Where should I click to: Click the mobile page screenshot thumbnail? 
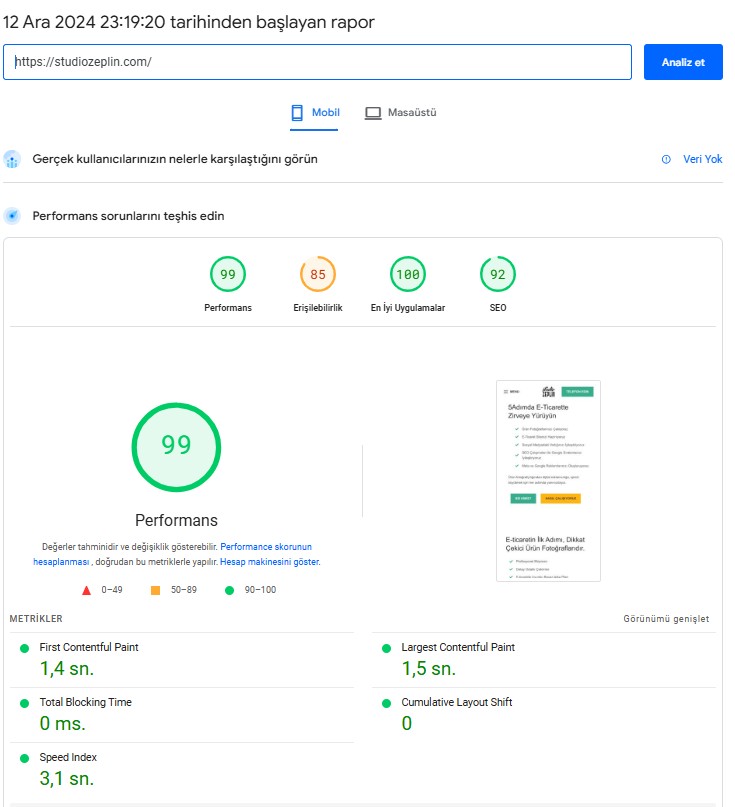548,481
